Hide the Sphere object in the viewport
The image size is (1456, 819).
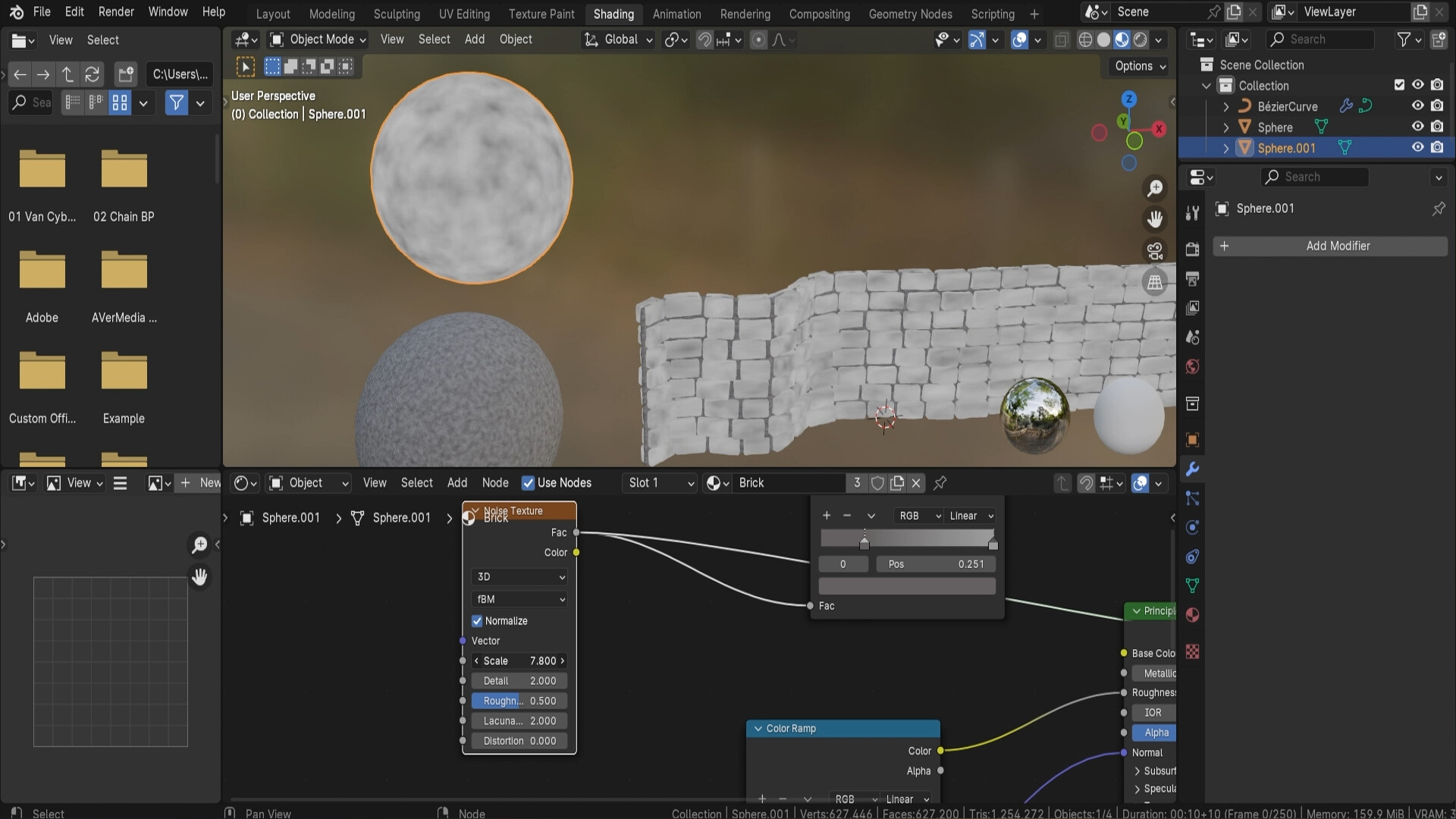(x=1418, y=127)
